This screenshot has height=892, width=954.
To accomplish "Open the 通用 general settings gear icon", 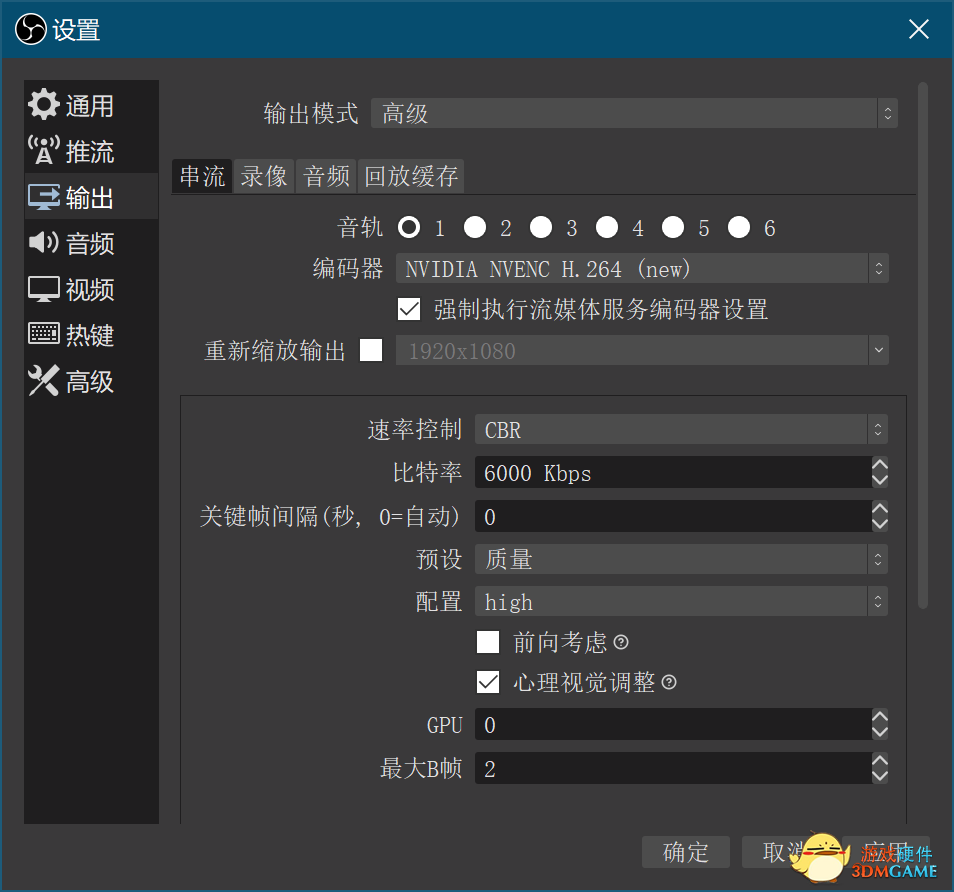I will 44,105.
